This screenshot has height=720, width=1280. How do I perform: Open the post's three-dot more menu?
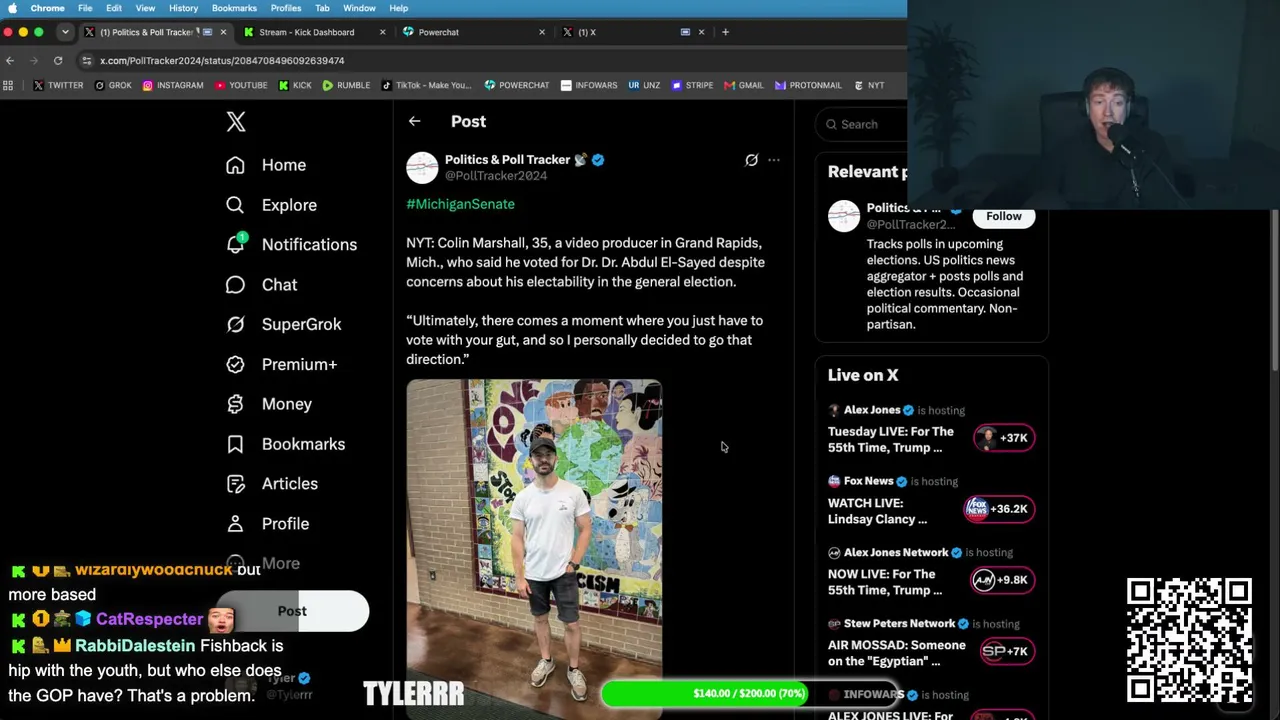(773, 160)
